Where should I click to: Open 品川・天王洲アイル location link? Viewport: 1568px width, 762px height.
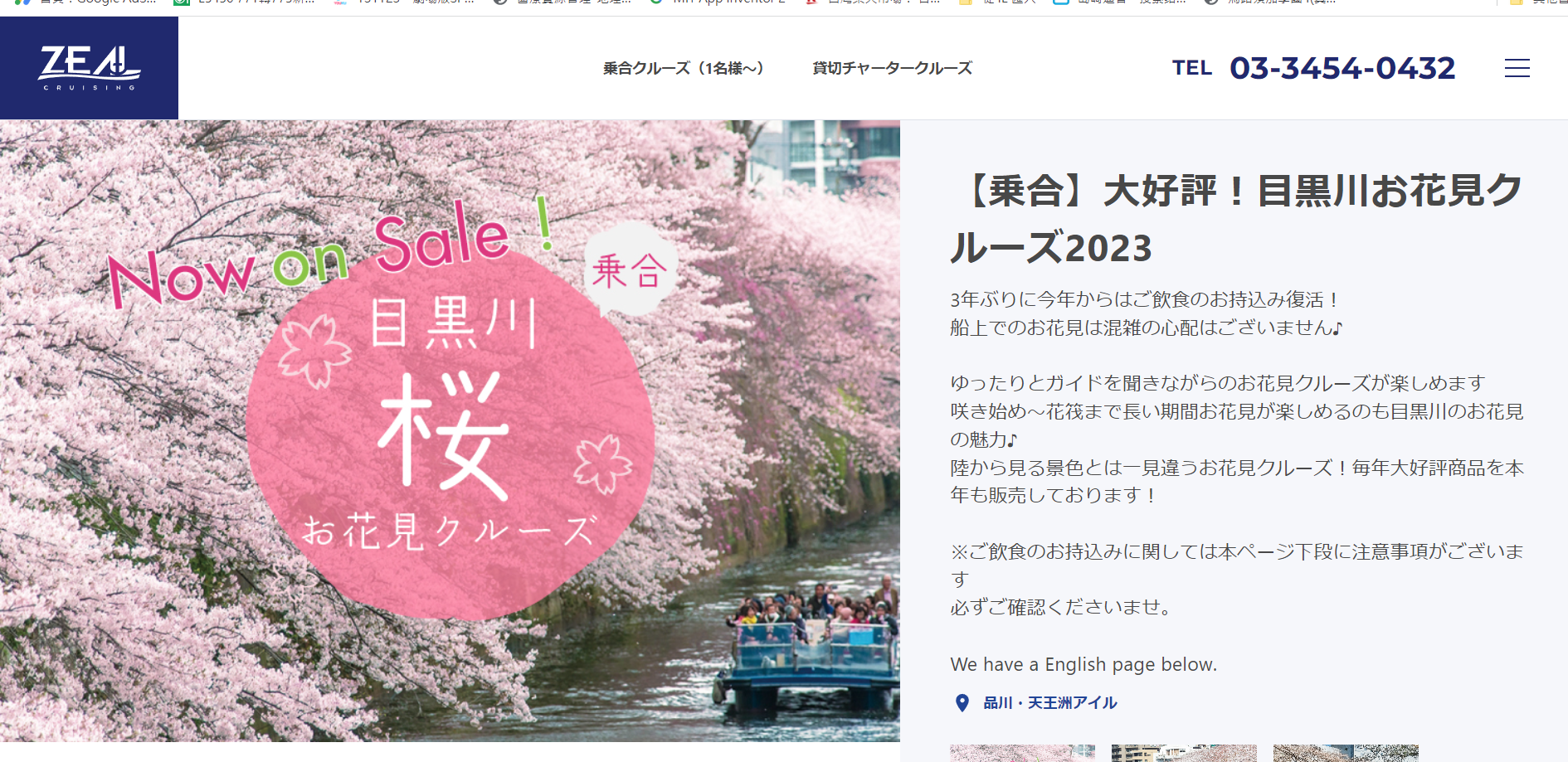[1050, 703]
